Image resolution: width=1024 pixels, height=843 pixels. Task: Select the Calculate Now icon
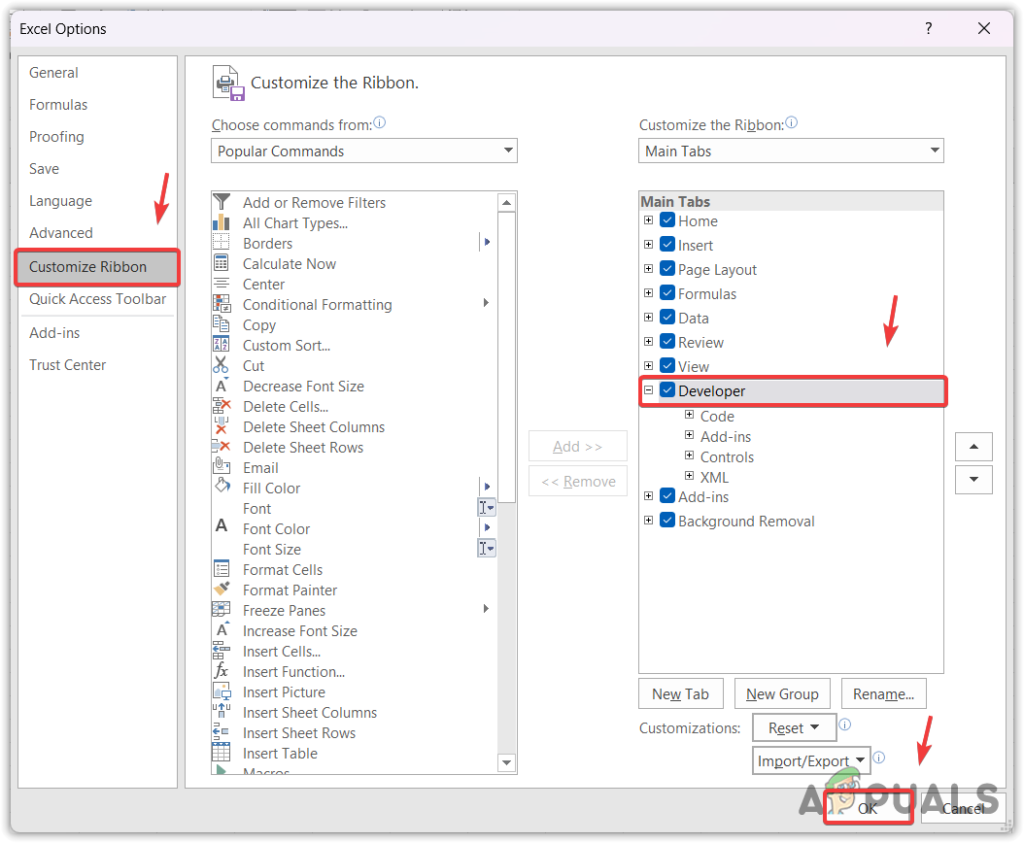click(224, 263)
